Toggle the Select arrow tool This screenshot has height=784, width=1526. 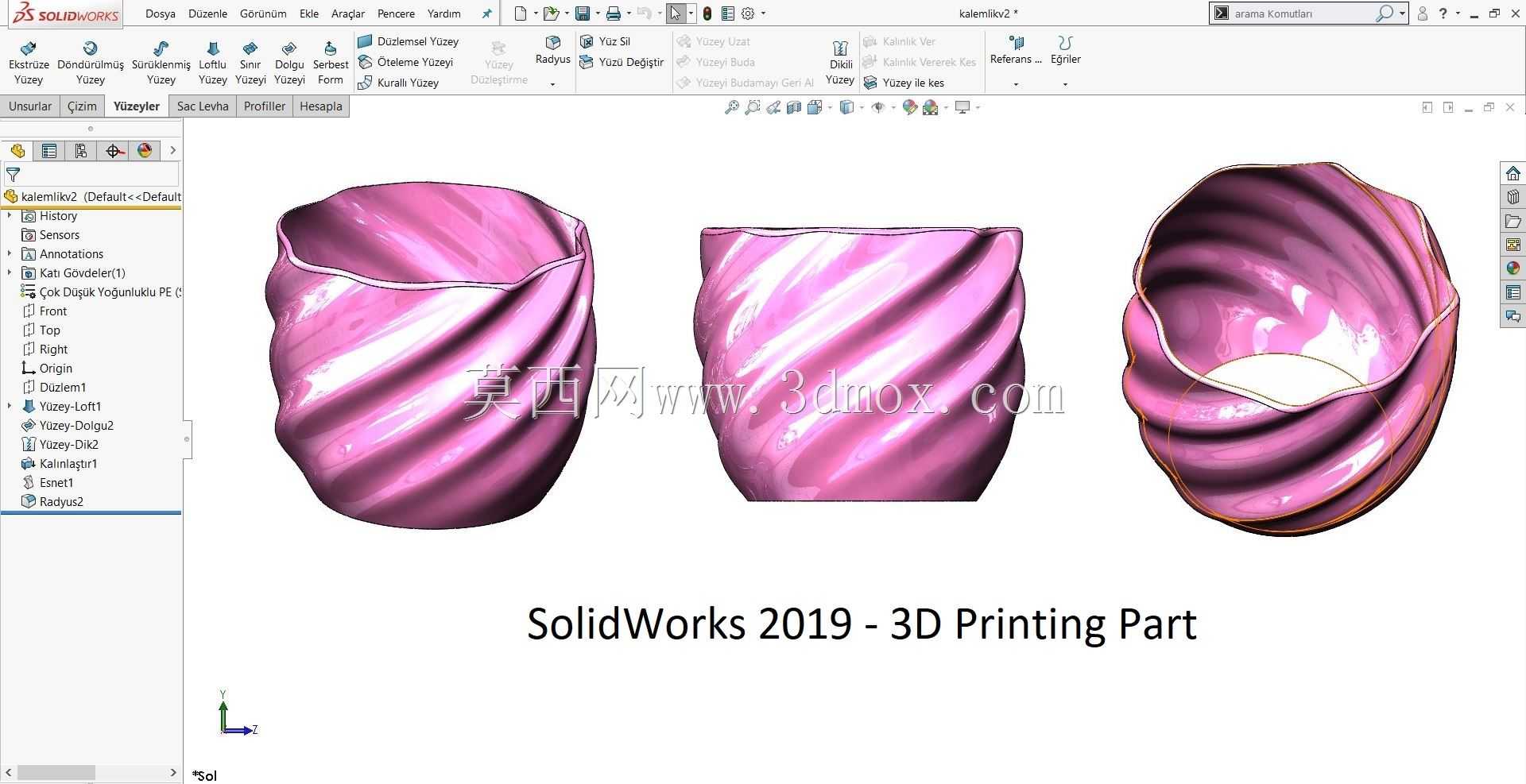click(x=675, y=14)
